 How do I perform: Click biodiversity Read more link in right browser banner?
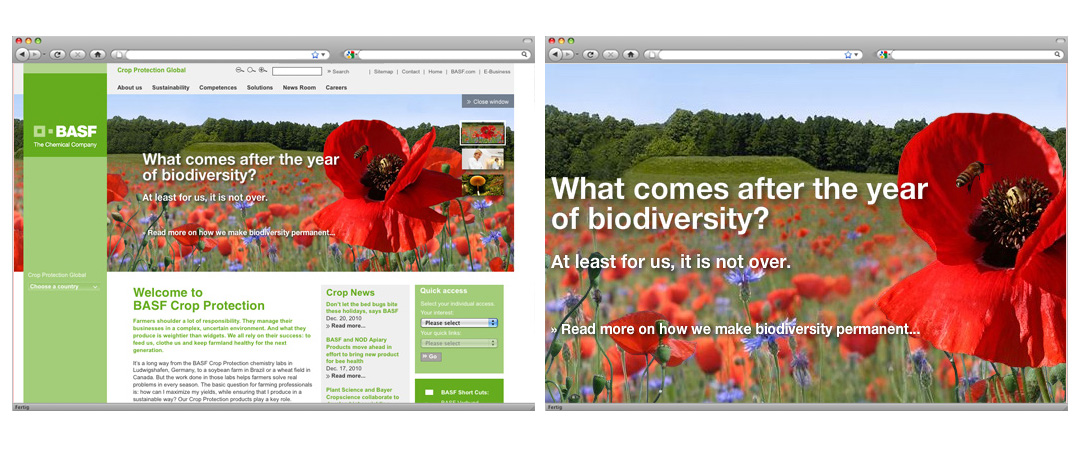pyautogui.click(x=735, y=329)
